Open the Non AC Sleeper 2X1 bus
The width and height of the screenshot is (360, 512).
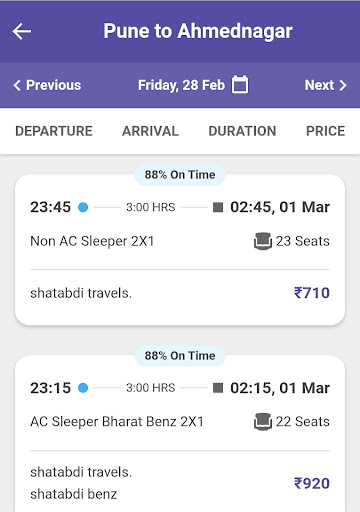180,250
